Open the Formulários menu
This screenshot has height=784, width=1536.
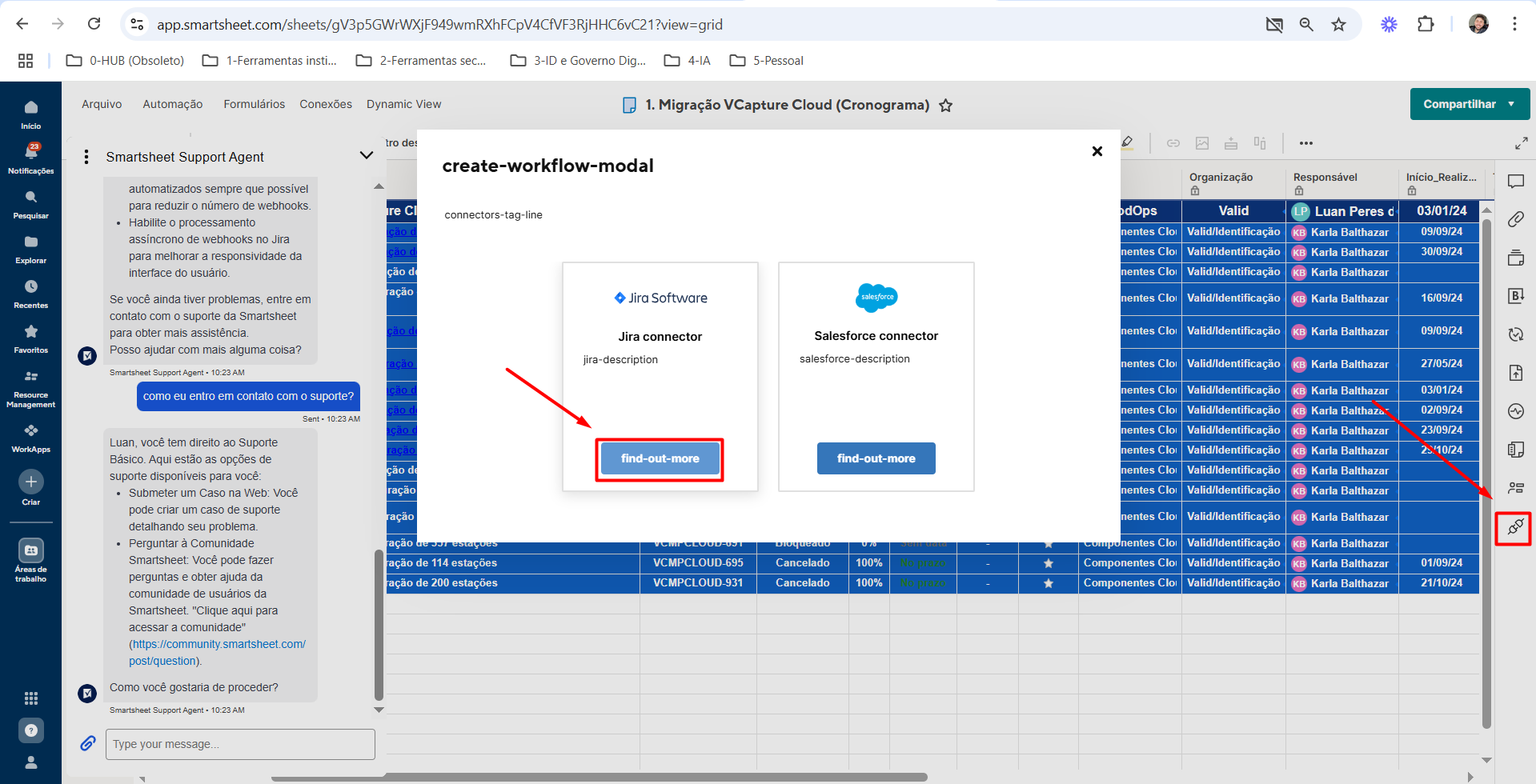tap(255, 104)
